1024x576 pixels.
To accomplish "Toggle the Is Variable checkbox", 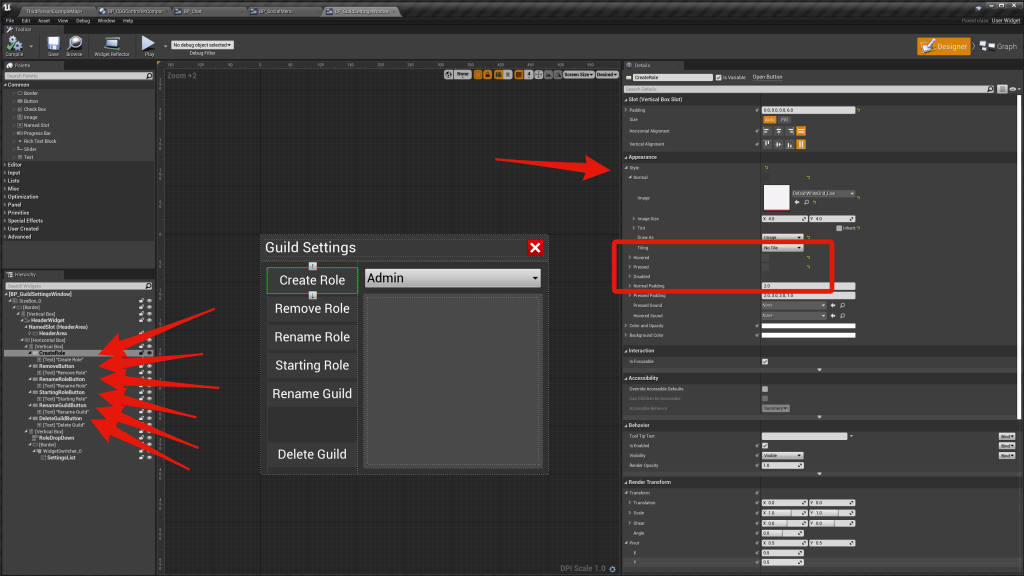I will tap(721, 77).
